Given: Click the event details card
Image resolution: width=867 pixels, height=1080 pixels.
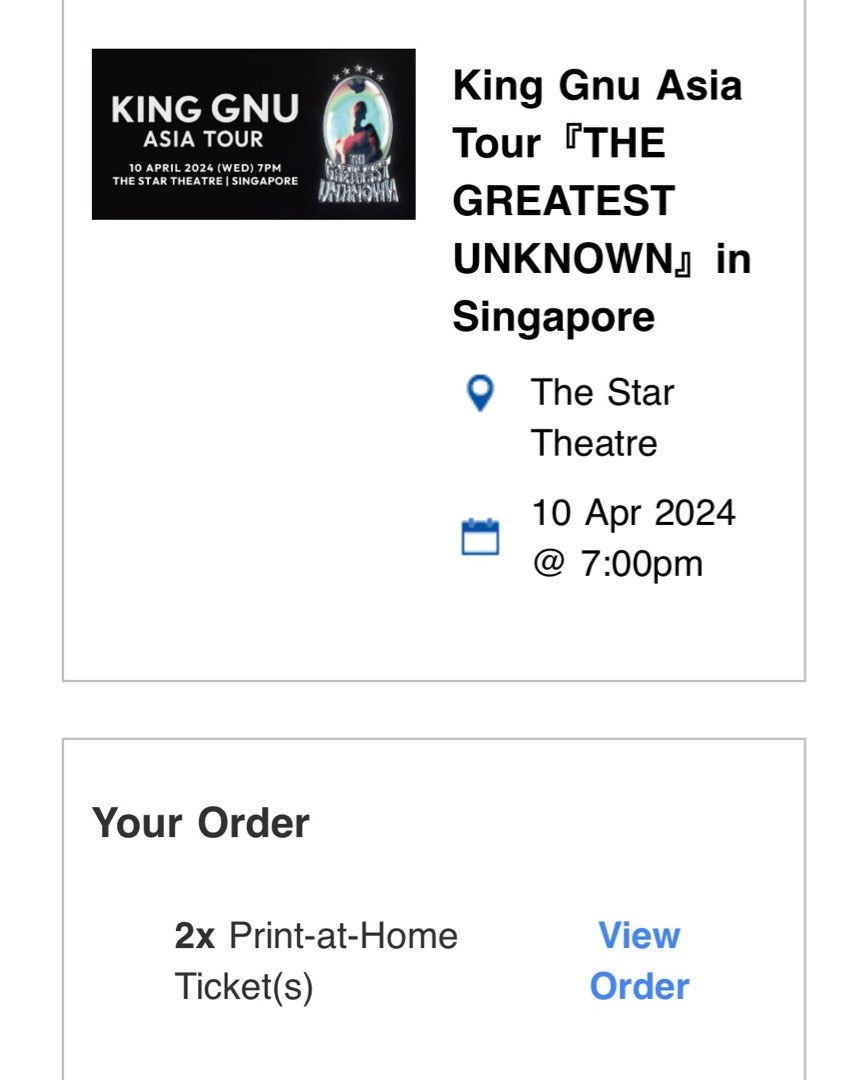Looking at the screenshot, I should (433, 340).
